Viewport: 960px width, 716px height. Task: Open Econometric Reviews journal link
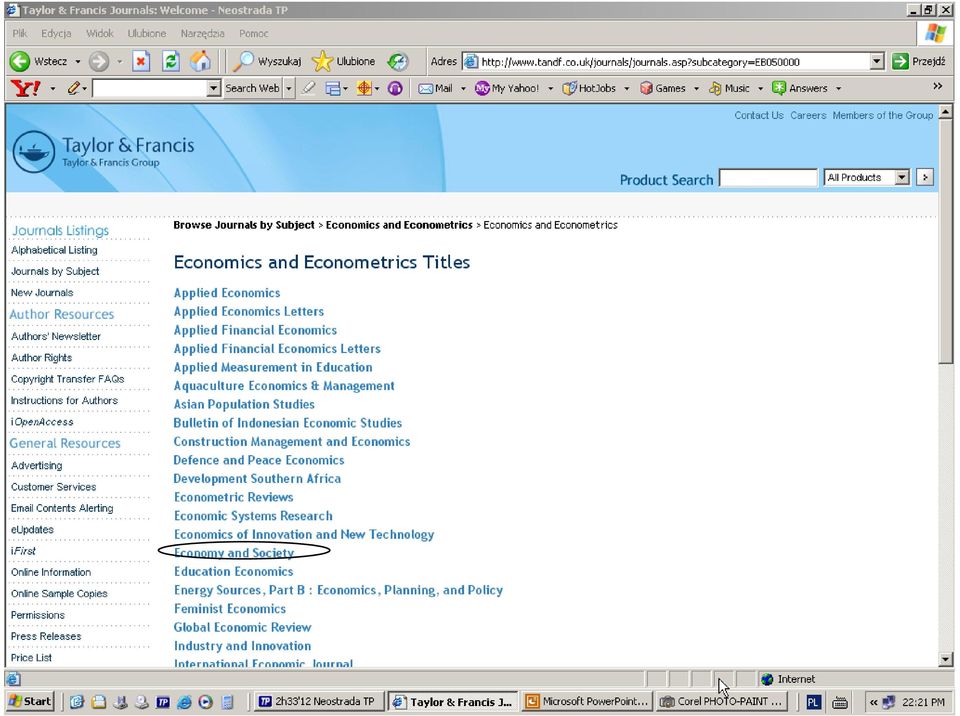[x=233, y=497]
